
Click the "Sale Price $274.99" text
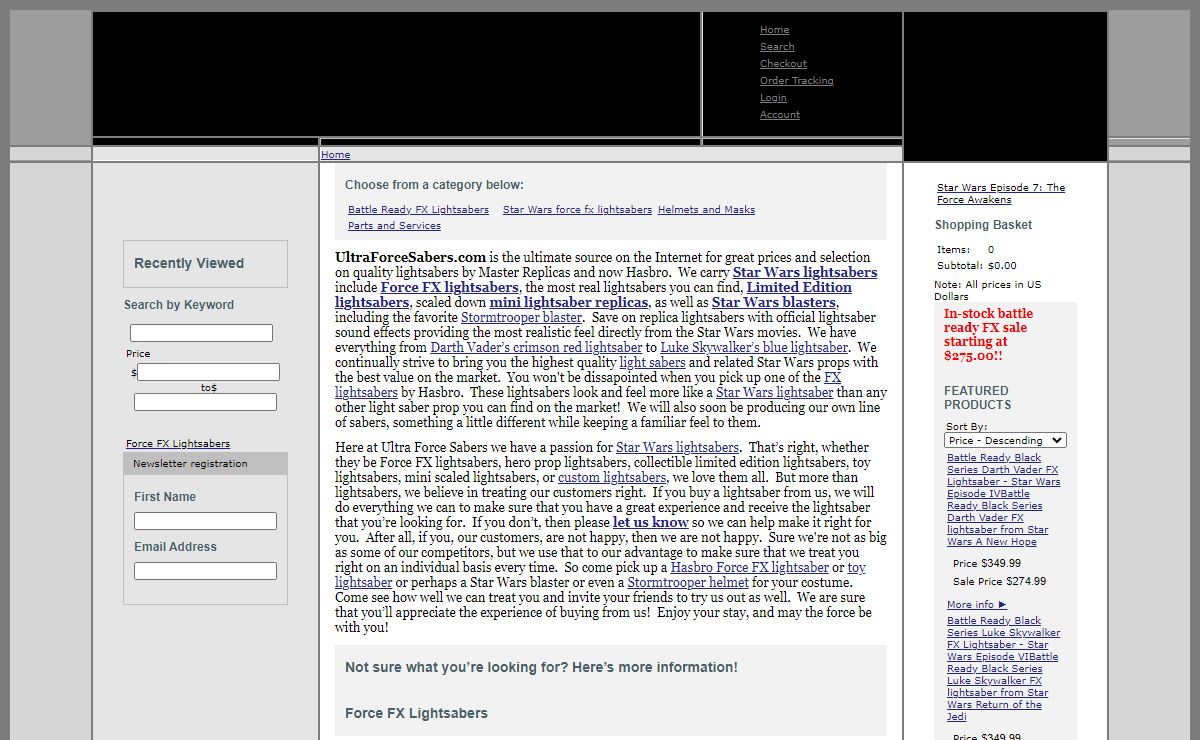click(x=999, y=582)
